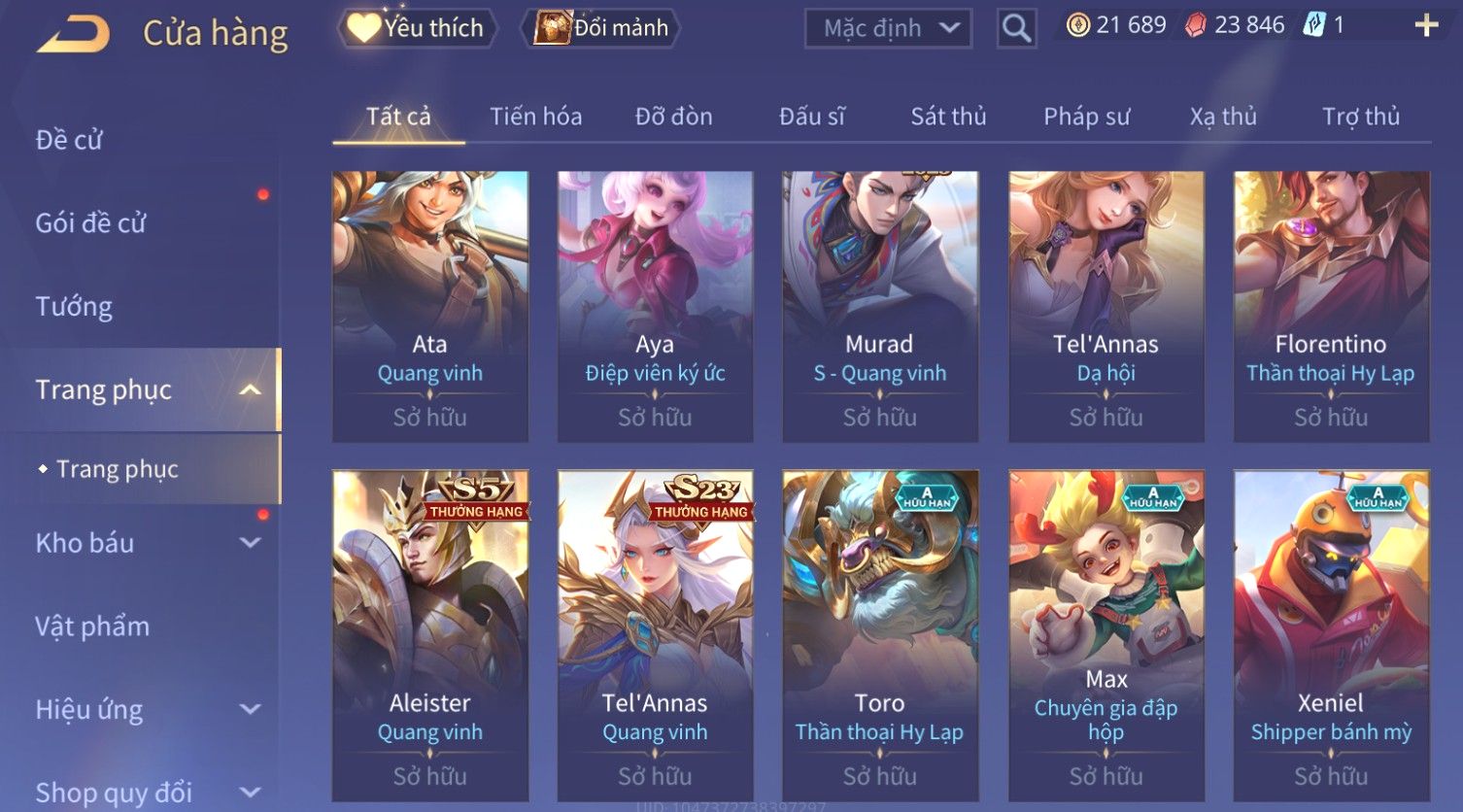Click the Đổi mảnh chest icon
Screen dimensions: 1463x812
click(x=552, y=28)
